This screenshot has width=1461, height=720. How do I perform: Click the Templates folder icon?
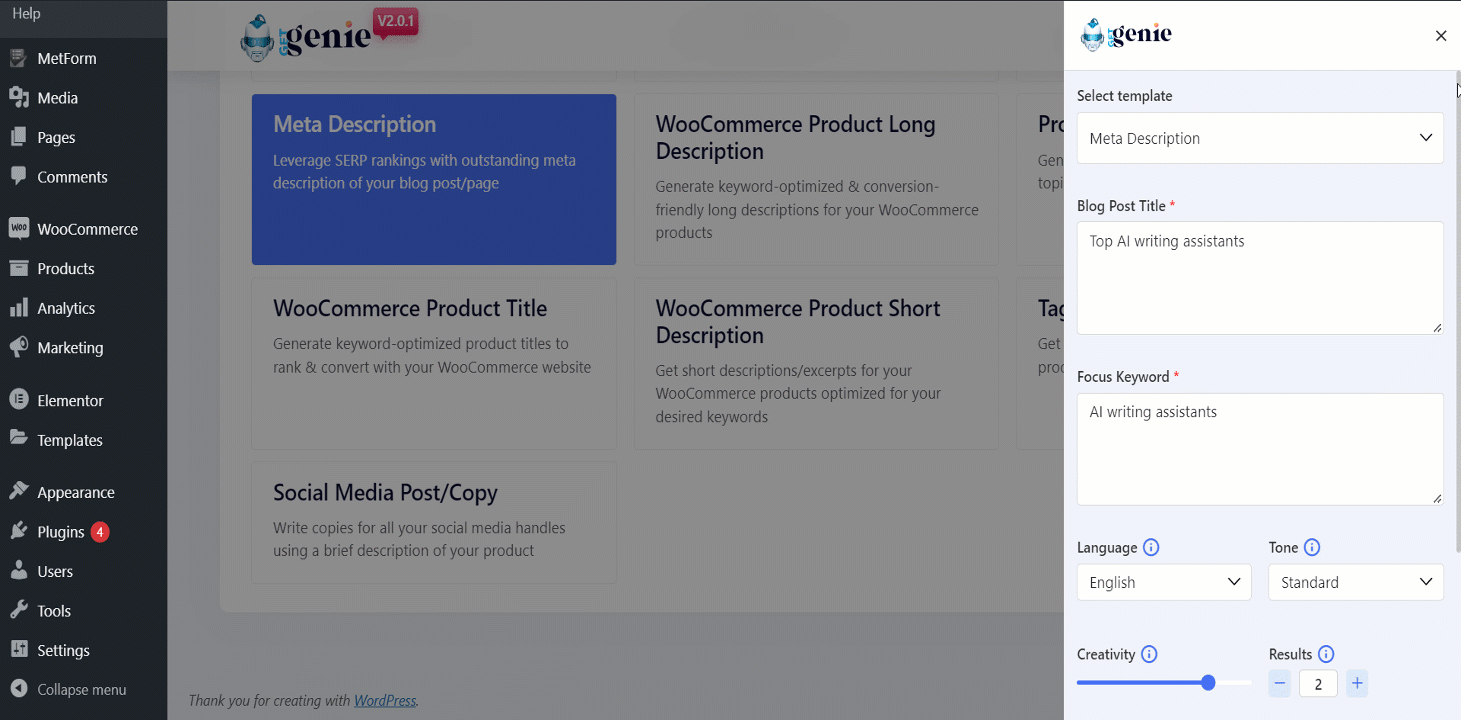[18, 439]
